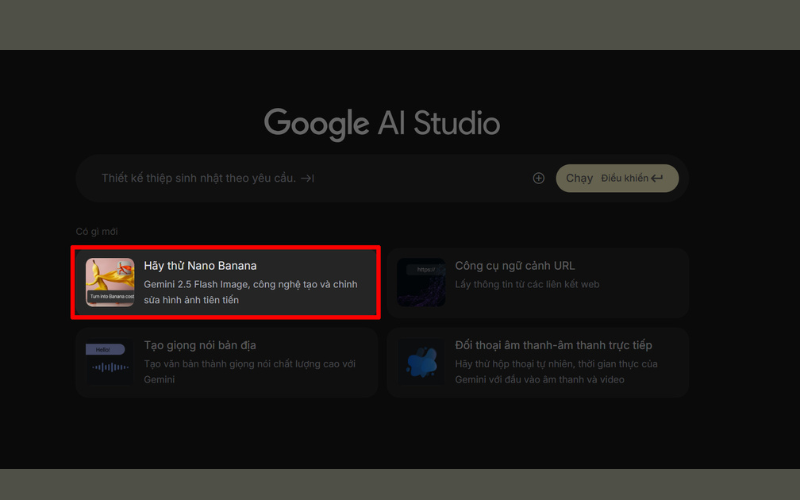Click the "Điều khiển" shortcut label
This screenshot has width=800, height=500.
coord(624,178)
